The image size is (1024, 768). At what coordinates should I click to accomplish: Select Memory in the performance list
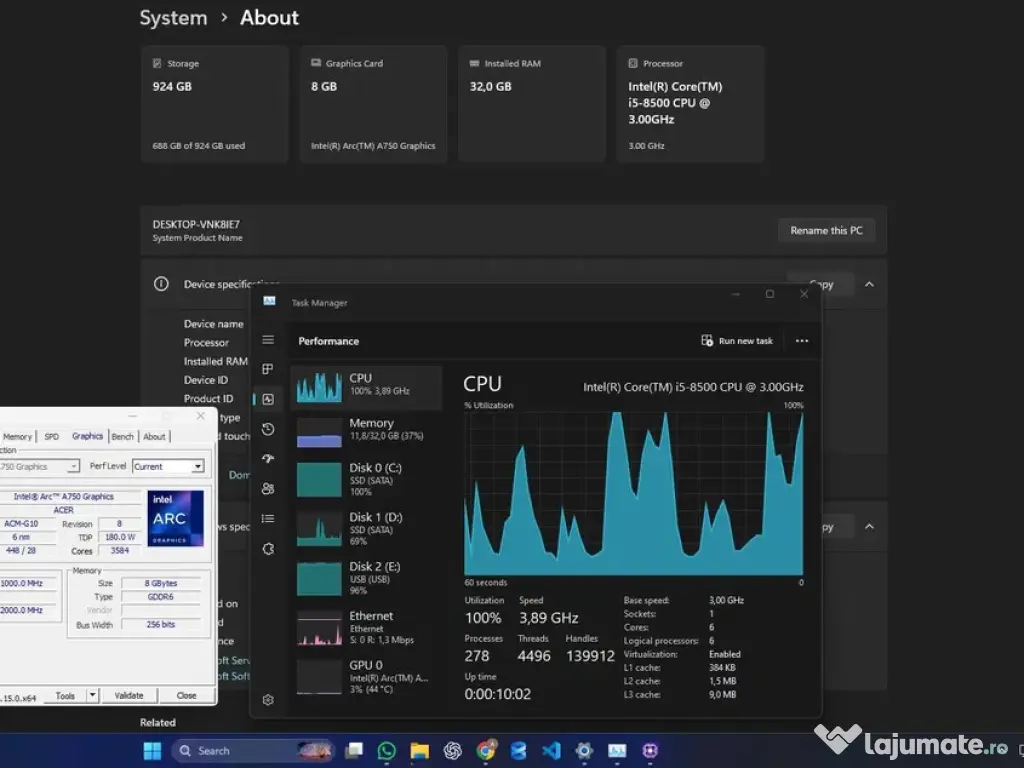point(366,432)
